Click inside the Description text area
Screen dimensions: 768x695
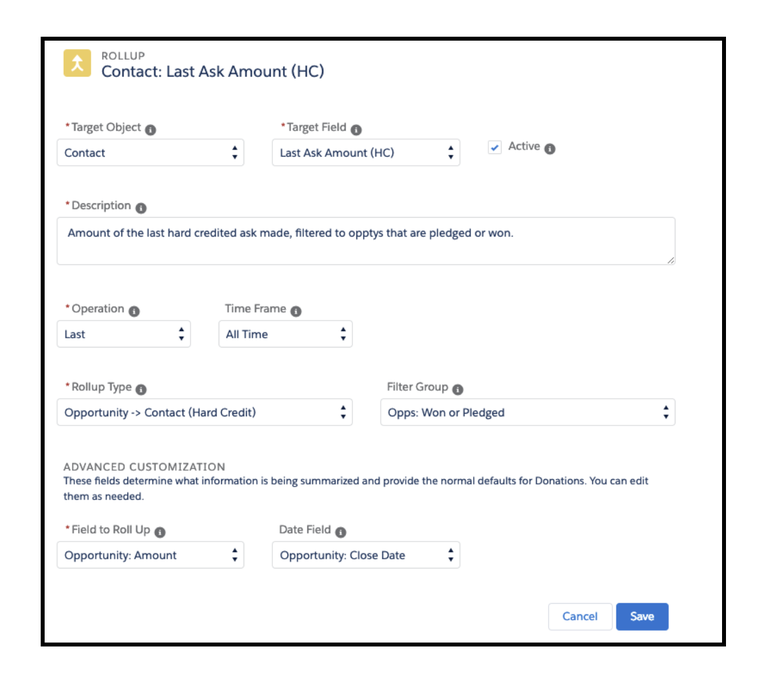(x=366, y=241)
